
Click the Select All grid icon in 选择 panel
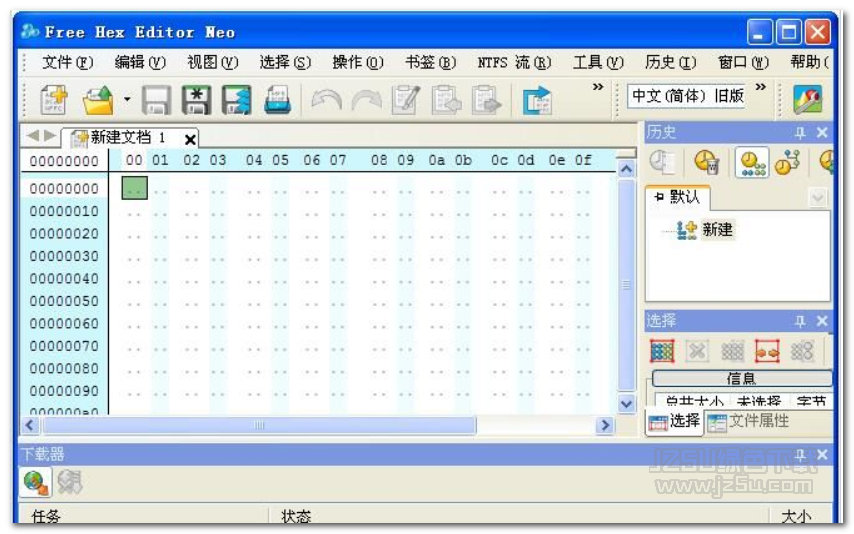click(x=662, y=351)
